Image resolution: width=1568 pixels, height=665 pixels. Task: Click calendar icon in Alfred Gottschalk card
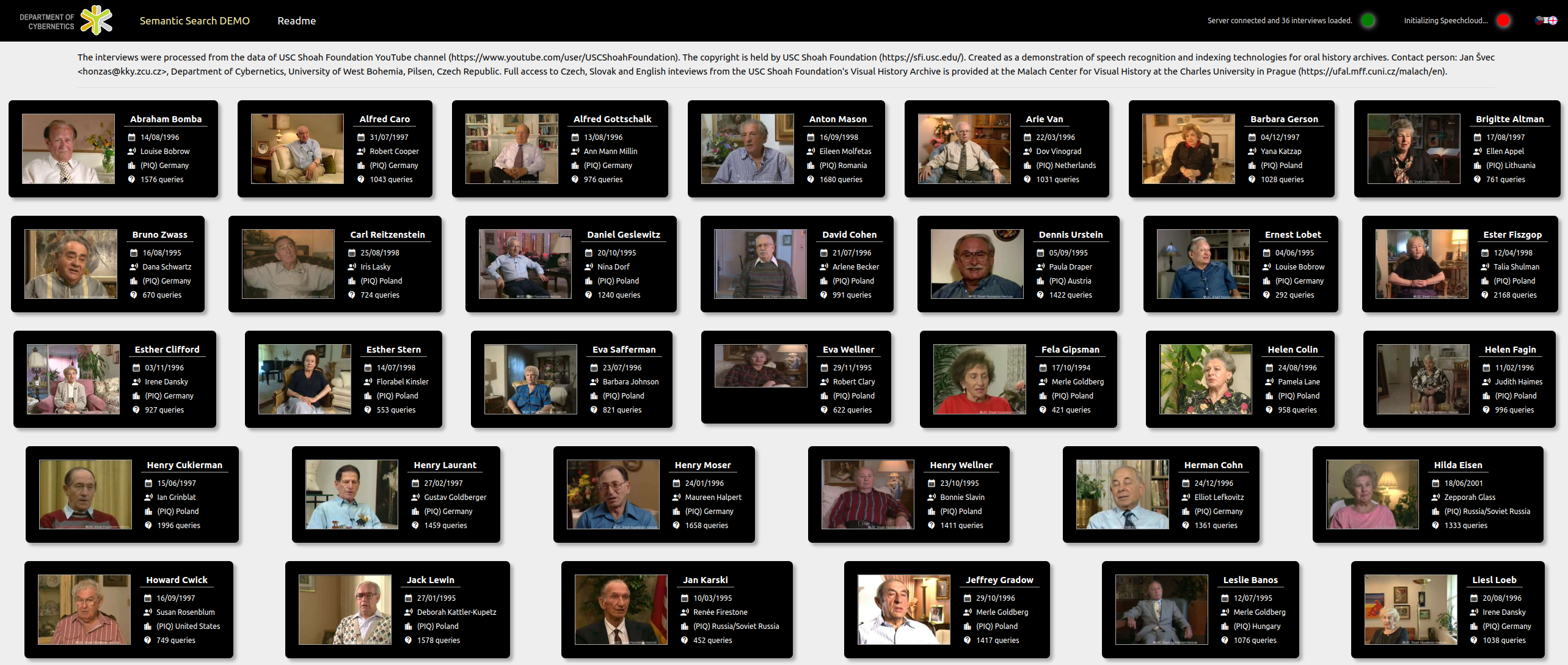(575, 138)
